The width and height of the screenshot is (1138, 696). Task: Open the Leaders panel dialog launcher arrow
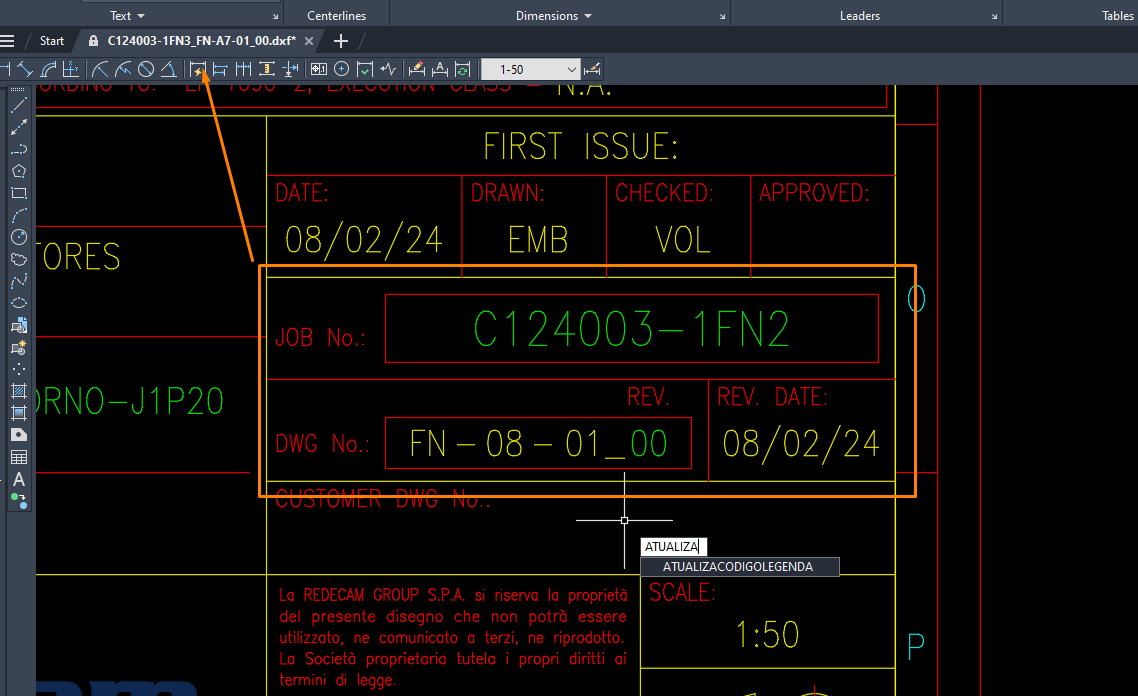click(x=994, y=18)
